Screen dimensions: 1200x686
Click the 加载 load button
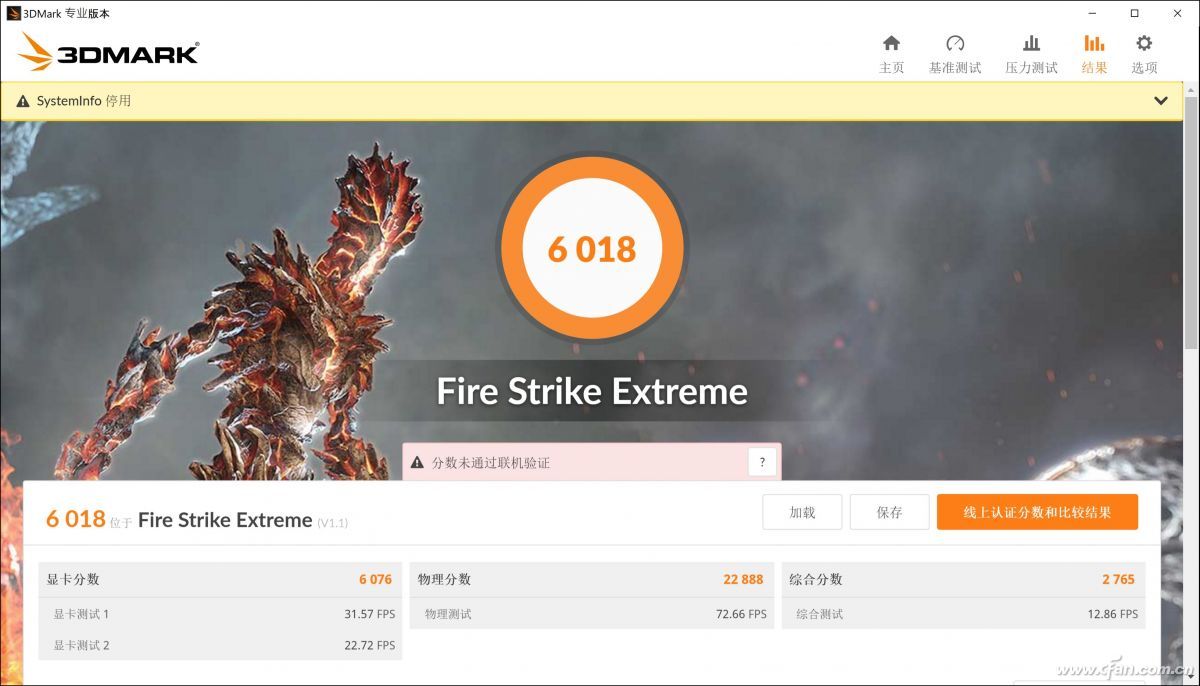[x=802, y=511]
